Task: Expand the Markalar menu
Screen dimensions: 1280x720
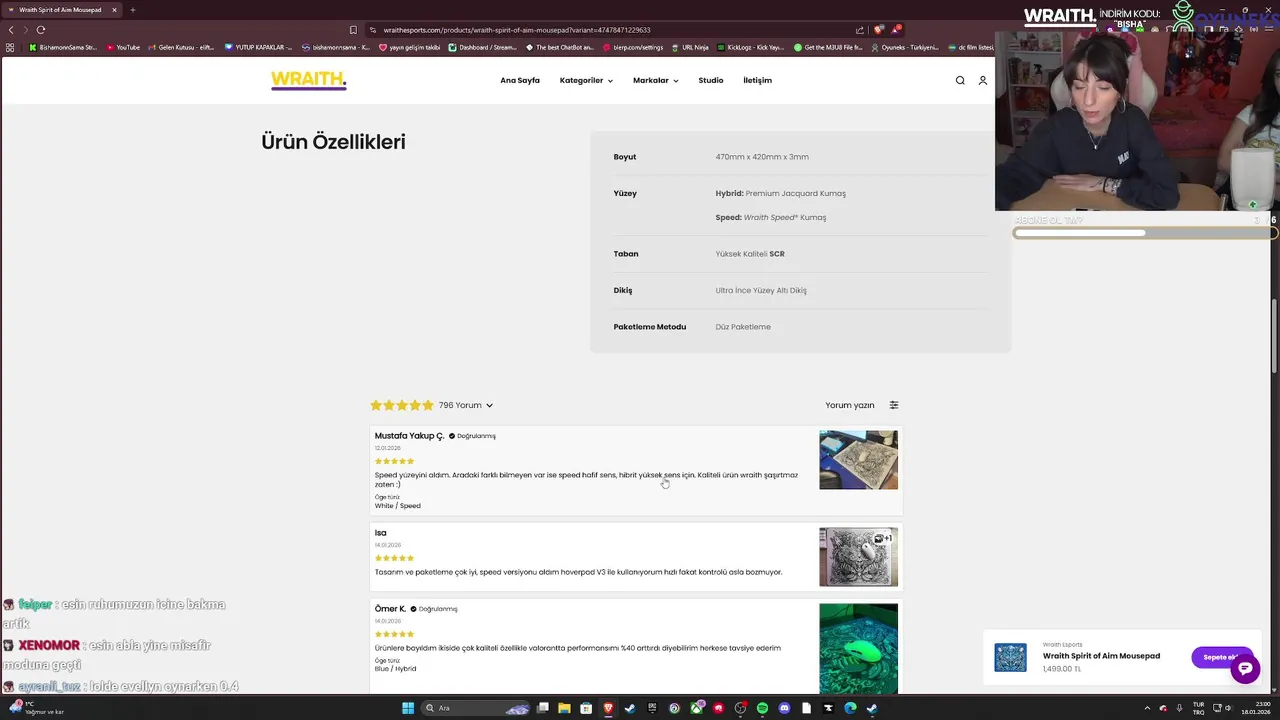Action: pyautogui.click(x=655, y=80)
